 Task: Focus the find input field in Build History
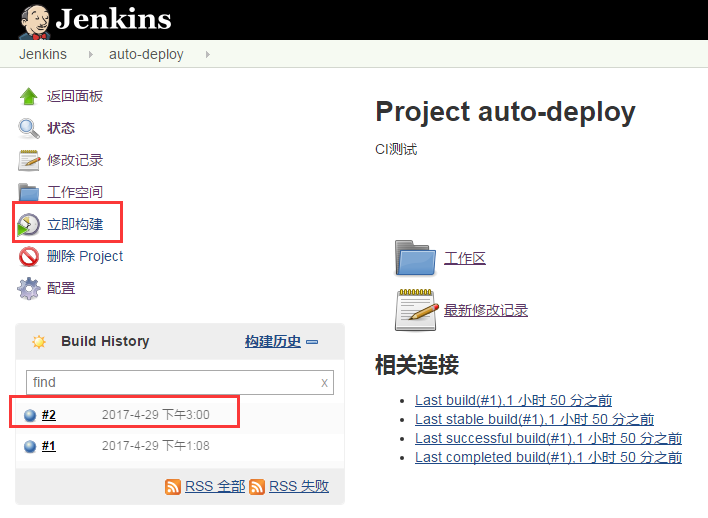(x=180, y=383)
